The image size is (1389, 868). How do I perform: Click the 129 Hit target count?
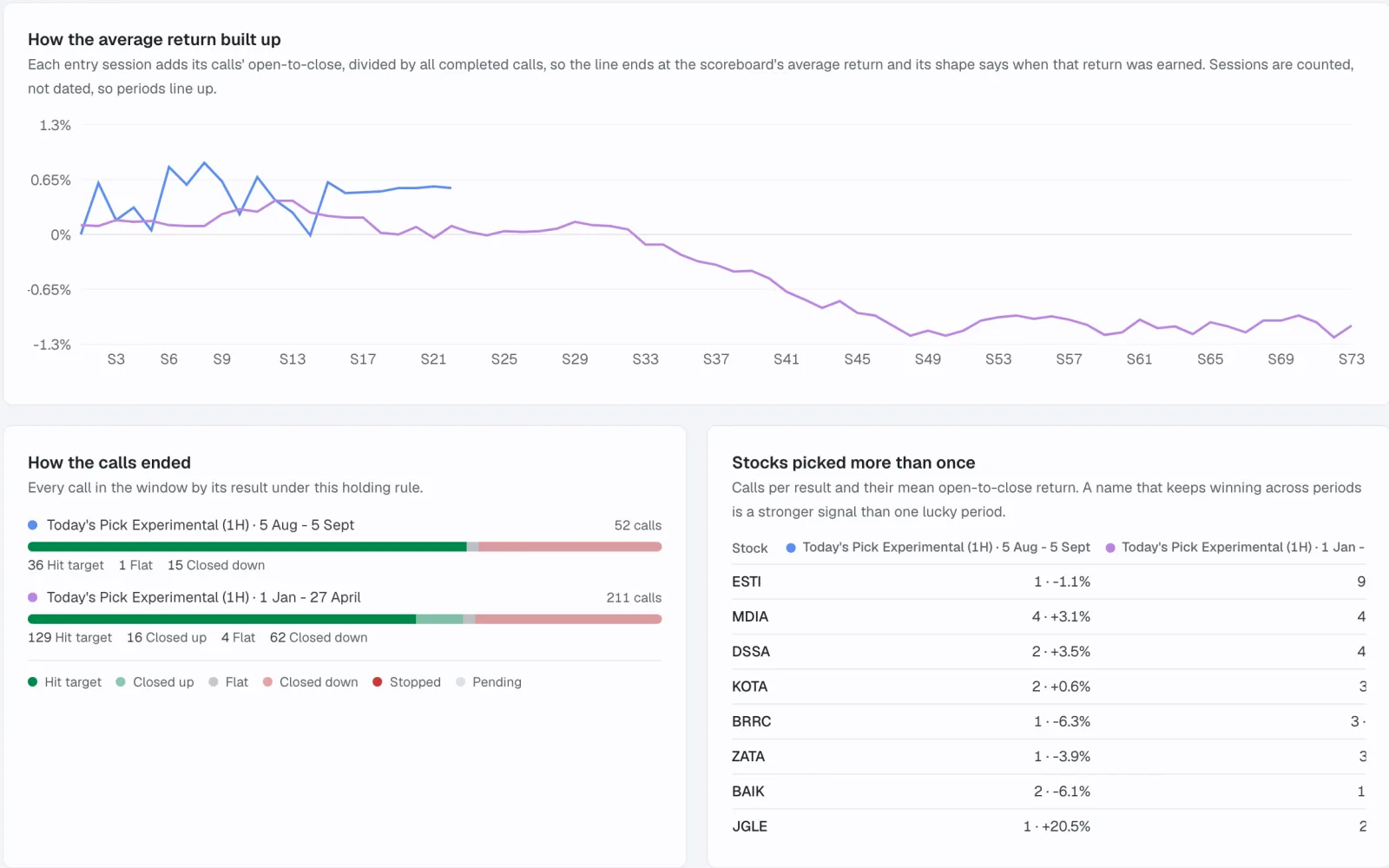(70, 637)
